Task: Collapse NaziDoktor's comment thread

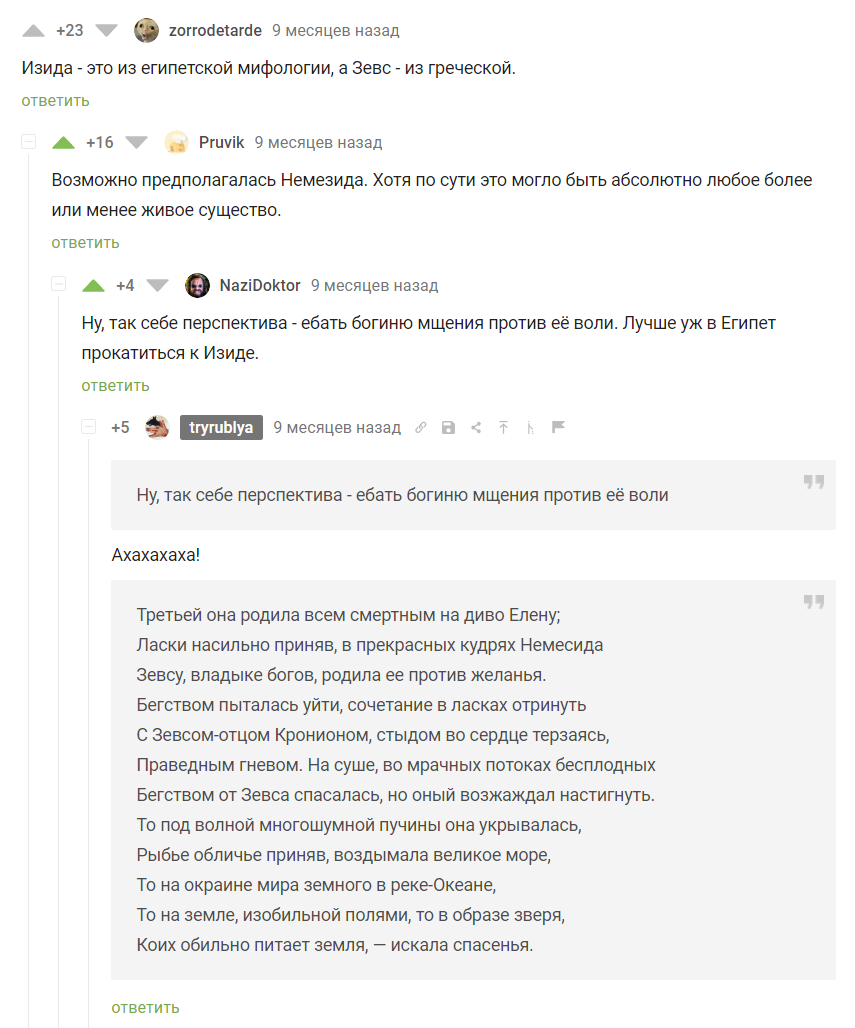Action: 59,285
